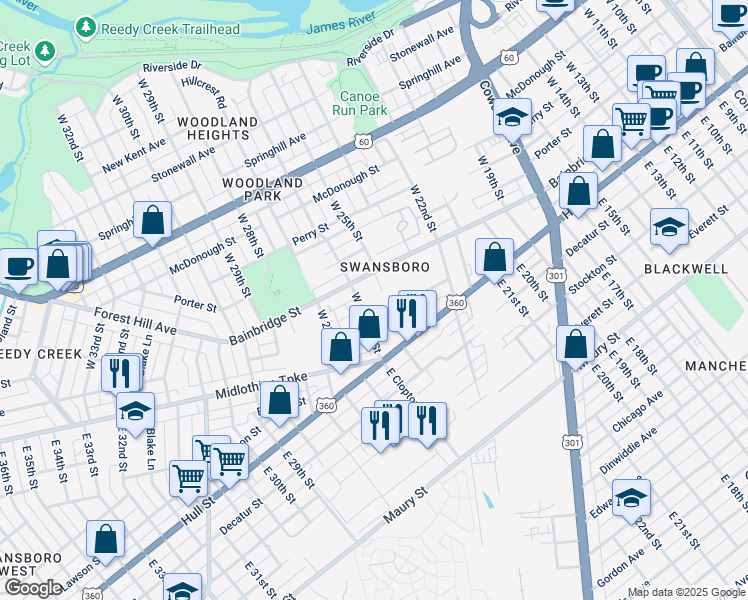The height and width of the screenshot is (600, 748).
Task: Select the Chicago Ave street label
Action: [638, 411]
